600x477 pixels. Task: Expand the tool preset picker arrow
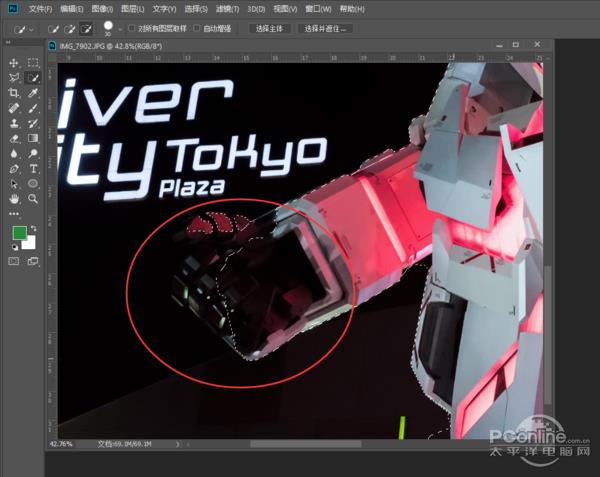31,29
